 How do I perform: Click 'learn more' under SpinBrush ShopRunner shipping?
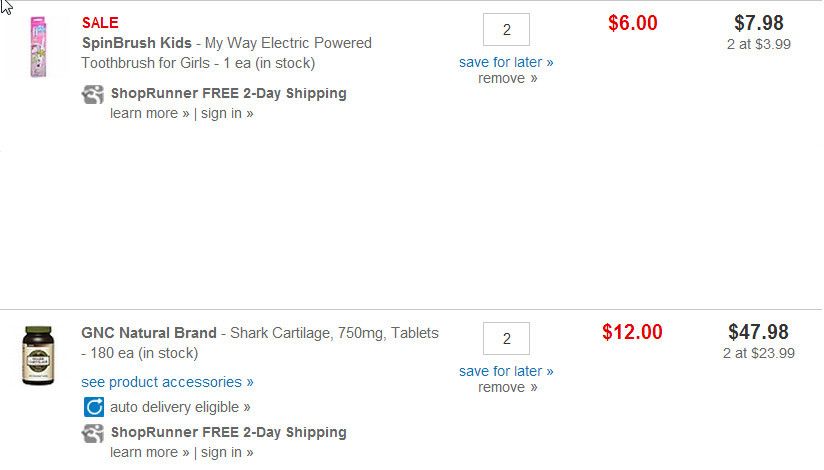pyautogui.click(x=149, y=113)
